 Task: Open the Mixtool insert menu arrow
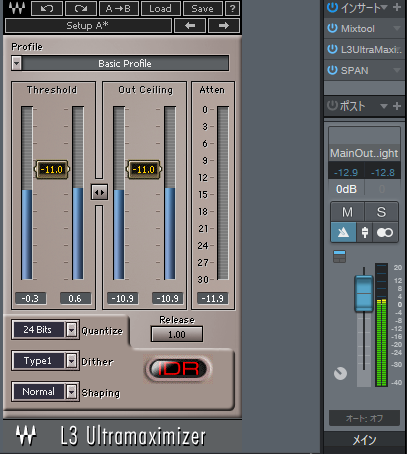(x=397, y=29)
